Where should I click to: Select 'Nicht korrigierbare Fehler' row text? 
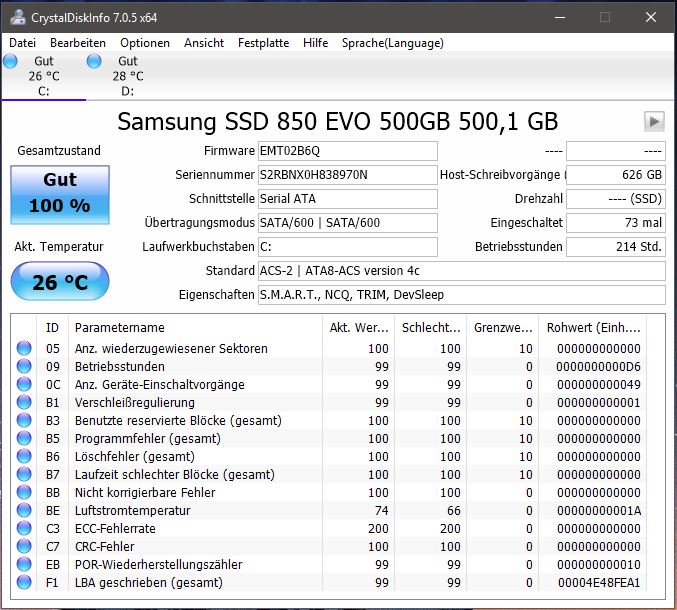(145, 493)
